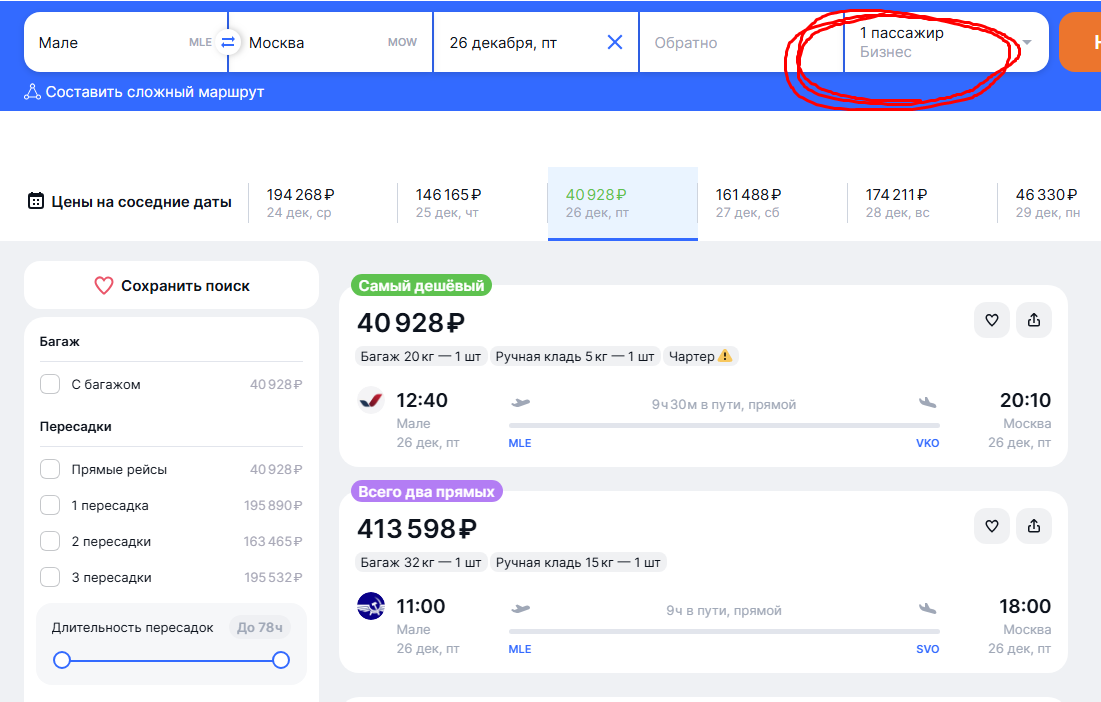Click the charter warning triangle icon
Image resolution: width=1101 pixels, height=702 pixels.
coord(725,356)
